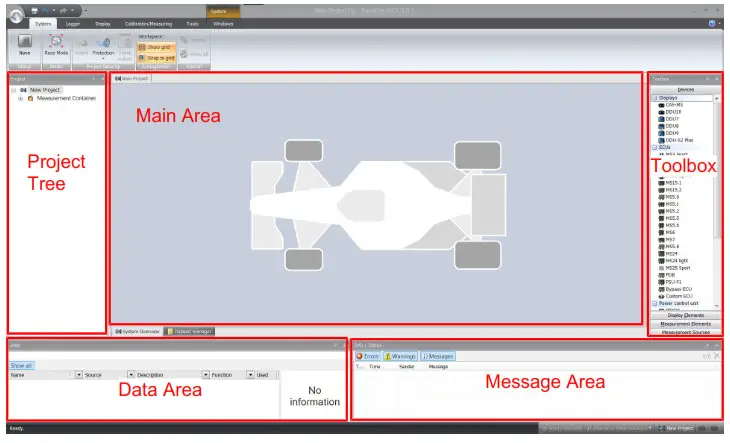Open the Name column filter dropdown

tap(79, 375)
